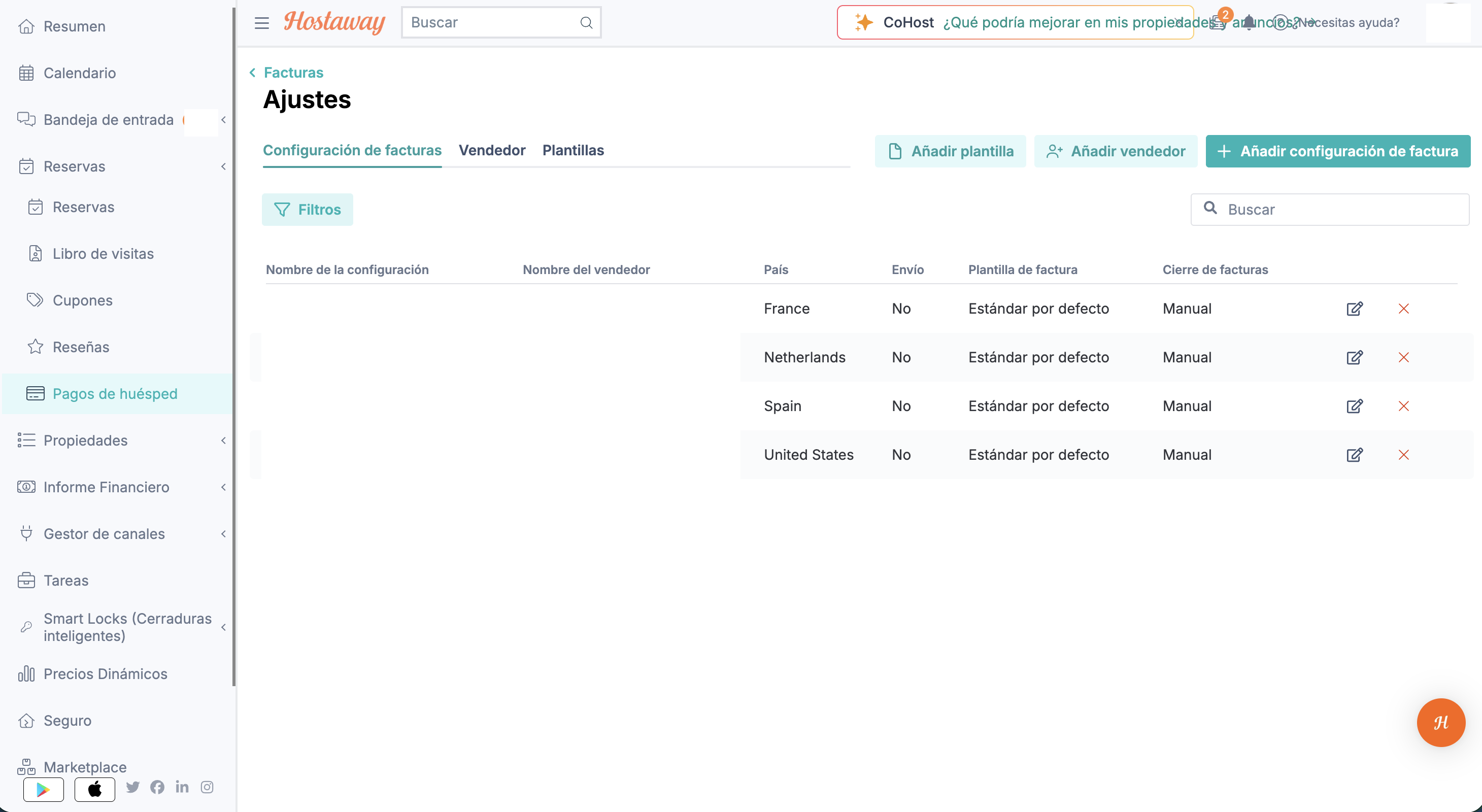Switch to the Plantillas tab
This screenshot has height=812, width=1482.
pos(573,151)
